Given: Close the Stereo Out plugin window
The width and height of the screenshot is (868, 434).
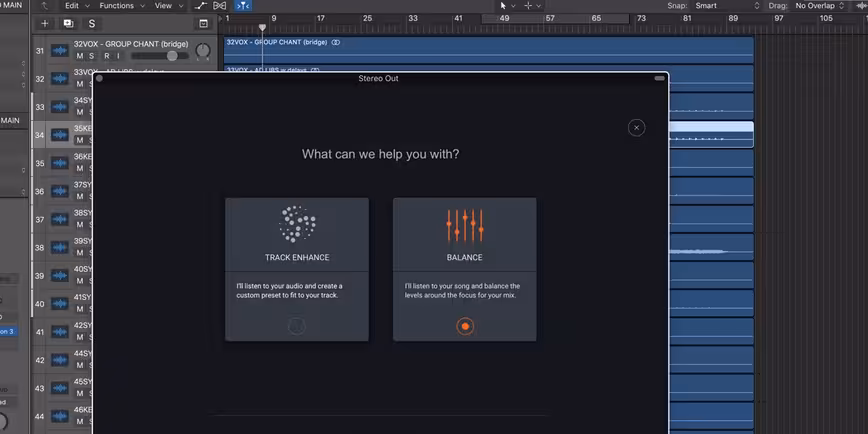Looking at the screenshot, I should [x=99, y=79].
